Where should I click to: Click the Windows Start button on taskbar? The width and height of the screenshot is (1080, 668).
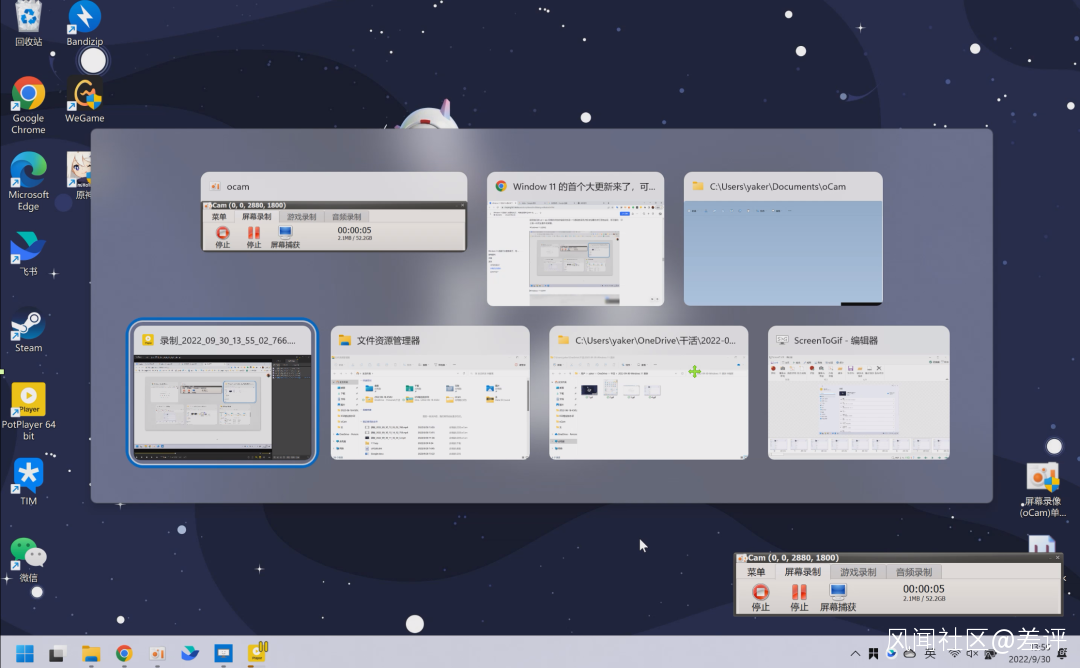(25, 654)
